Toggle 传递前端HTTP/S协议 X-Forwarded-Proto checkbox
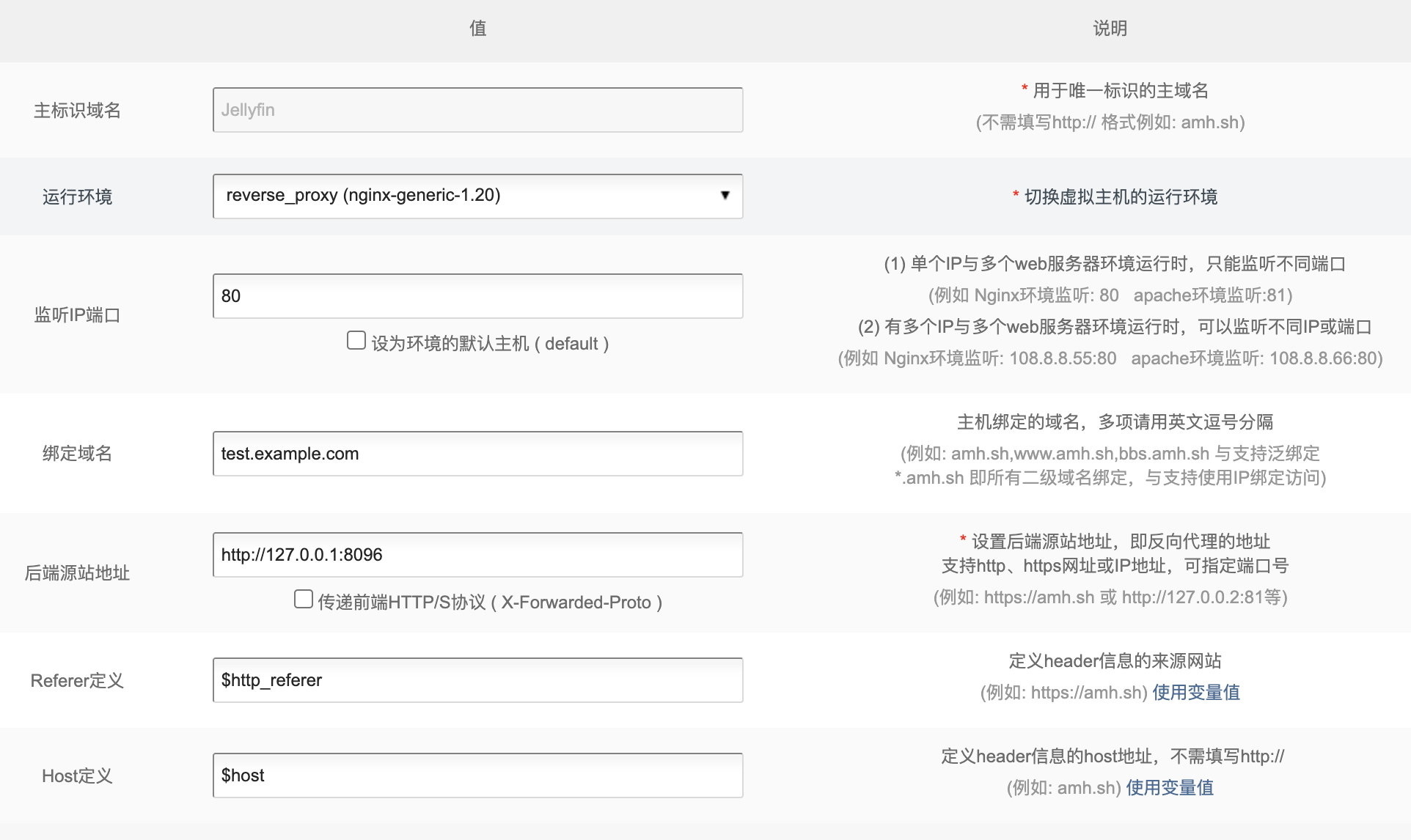The image size is (1411, 840). 304,600
